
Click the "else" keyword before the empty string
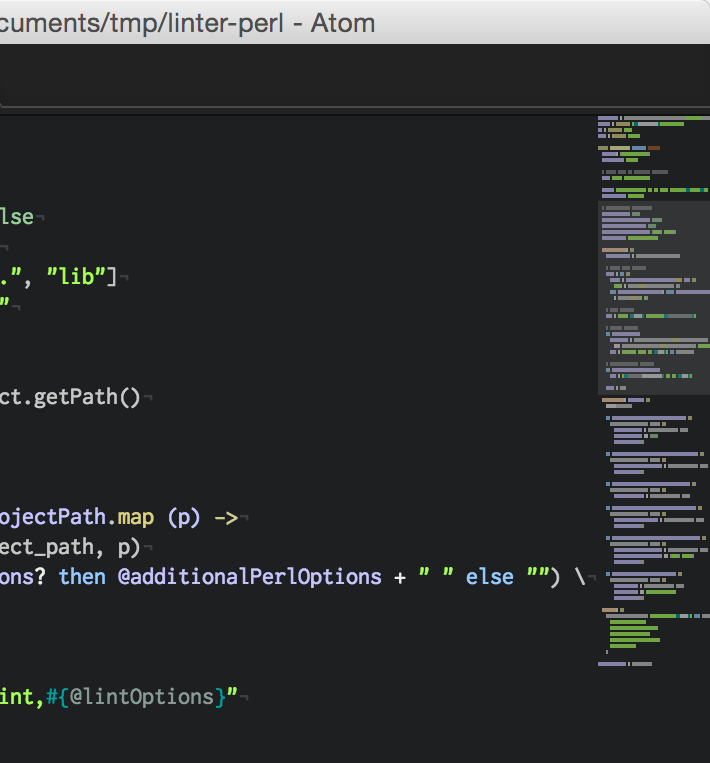[x=490, y=577]
